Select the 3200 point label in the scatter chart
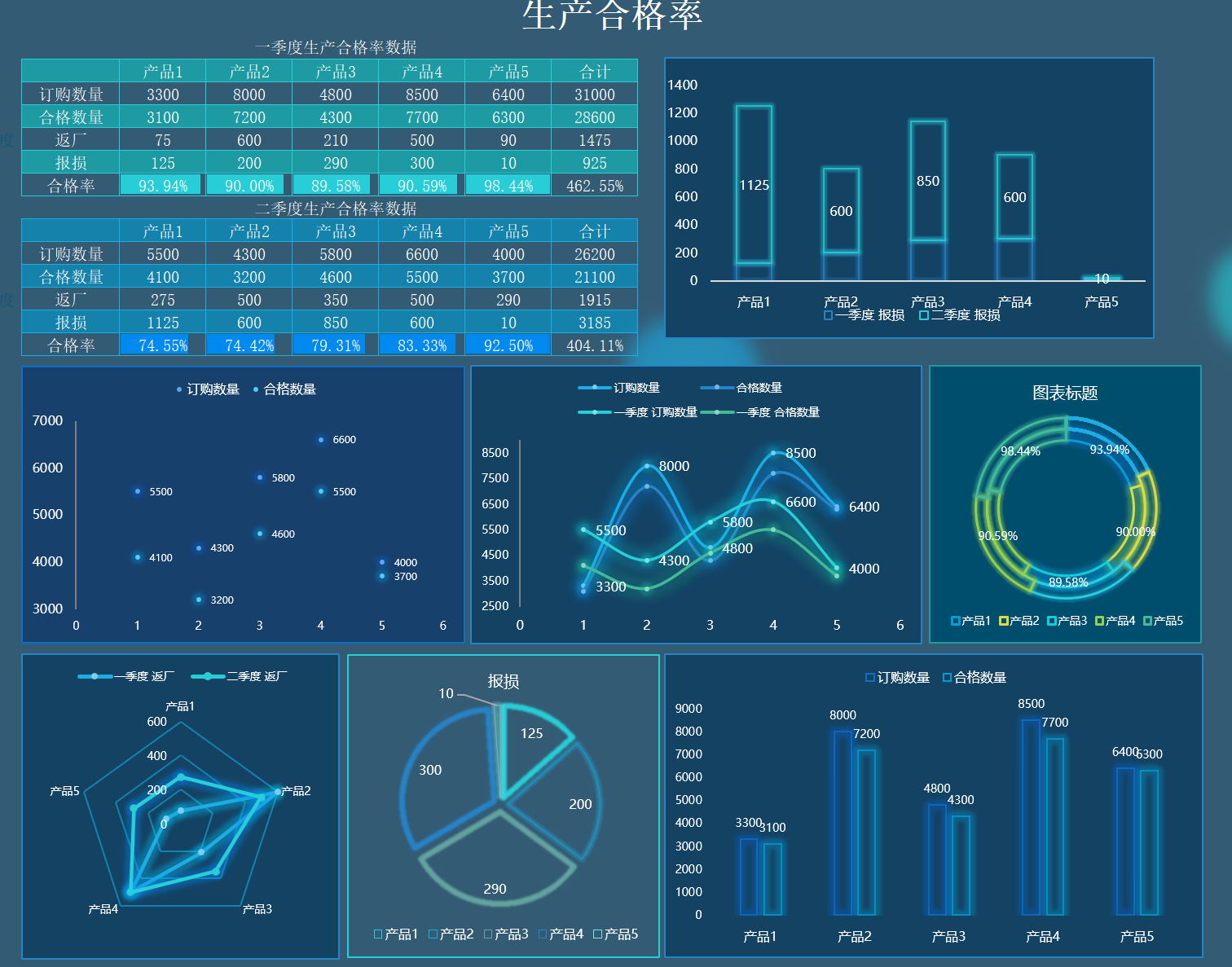Screen dimensions: 1232x967 (222, 600)
